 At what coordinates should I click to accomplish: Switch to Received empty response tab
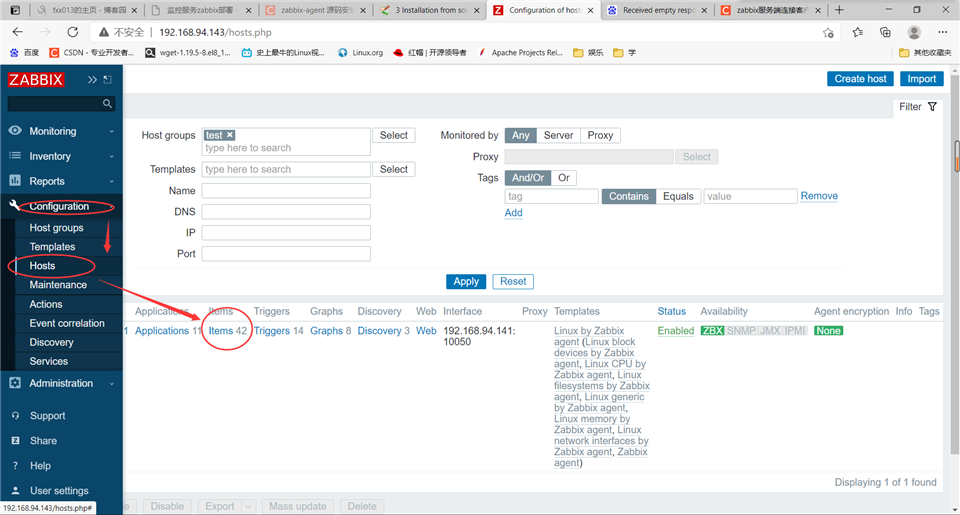pos(658,10)
